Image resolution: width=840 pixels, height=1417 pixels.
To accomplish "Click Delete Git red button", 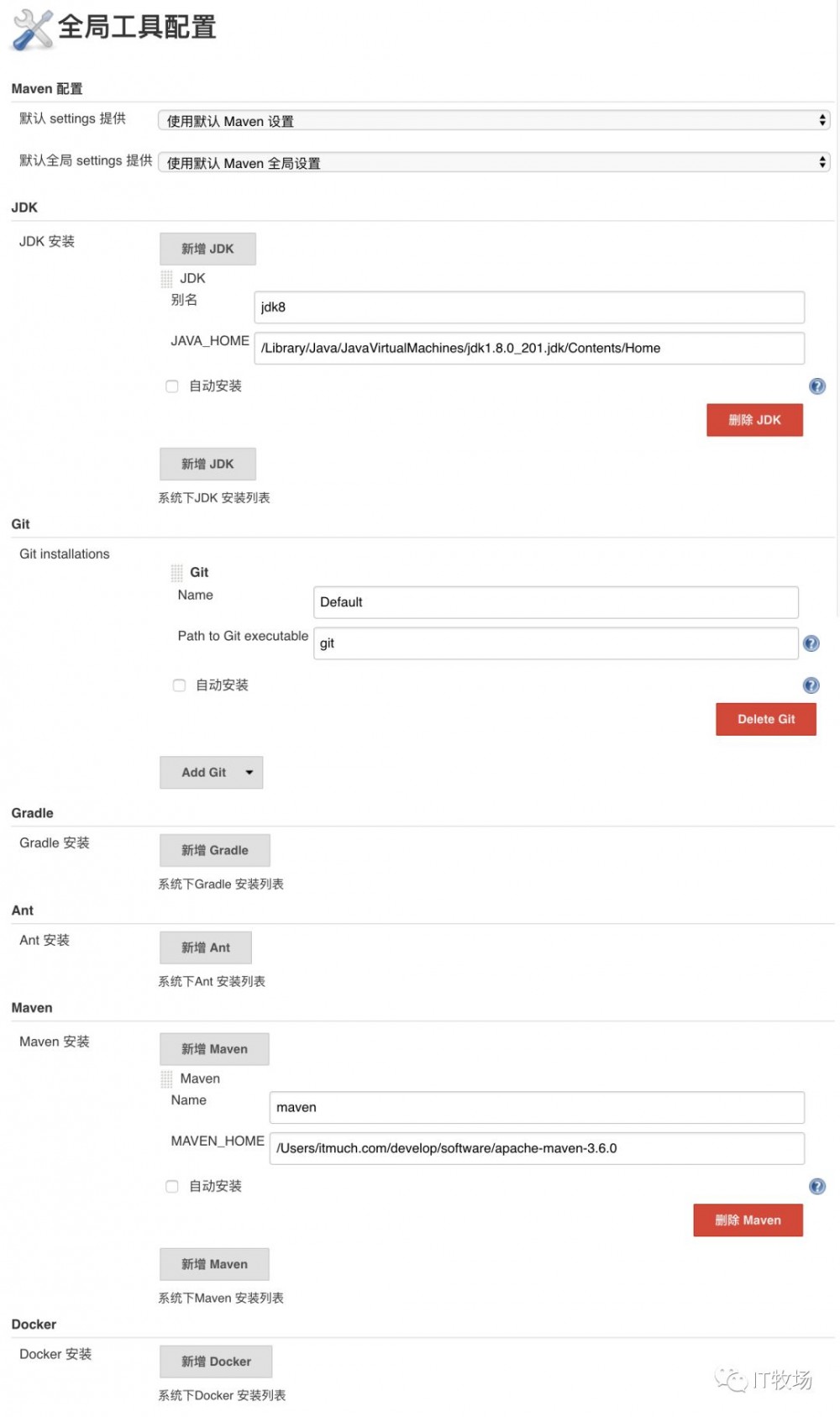I will click(x=766, y=719).
